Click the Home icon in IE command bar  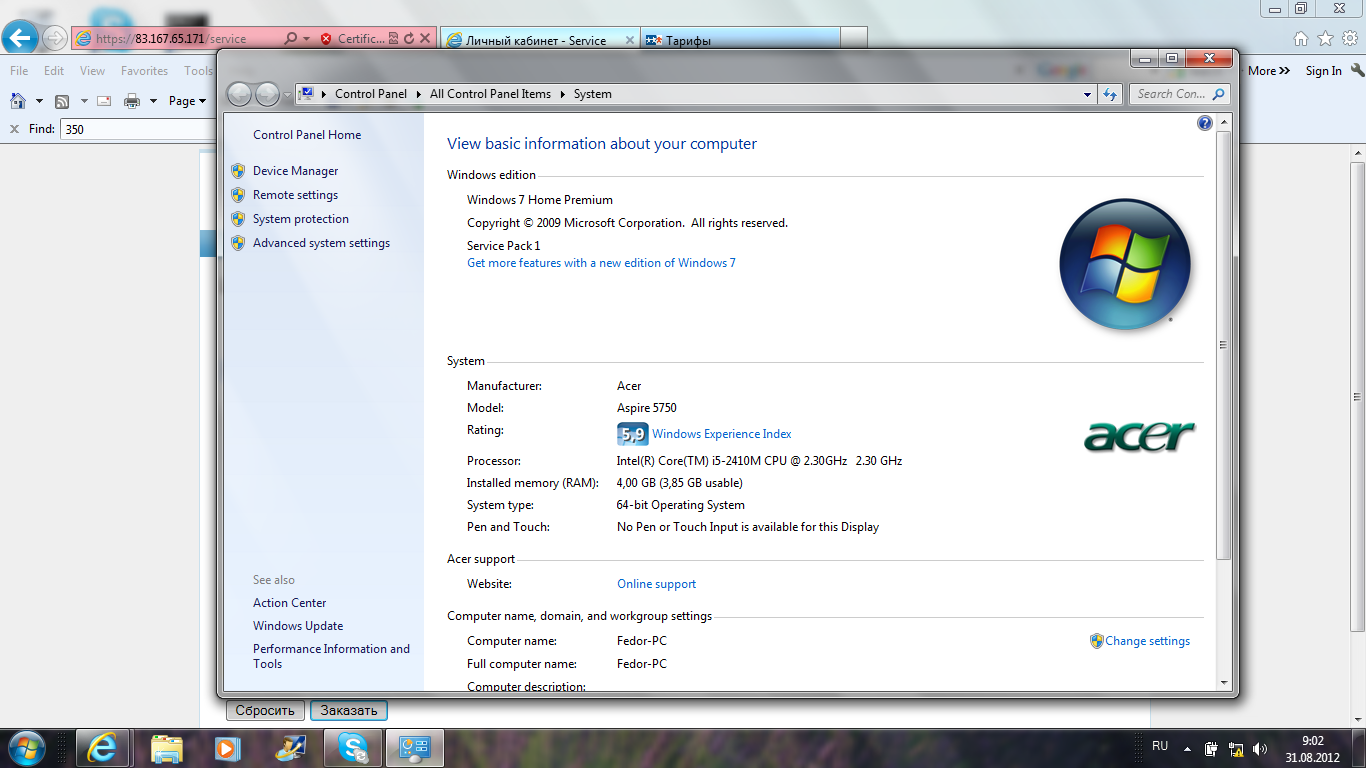pyautogui.click(x=18, y=100)
